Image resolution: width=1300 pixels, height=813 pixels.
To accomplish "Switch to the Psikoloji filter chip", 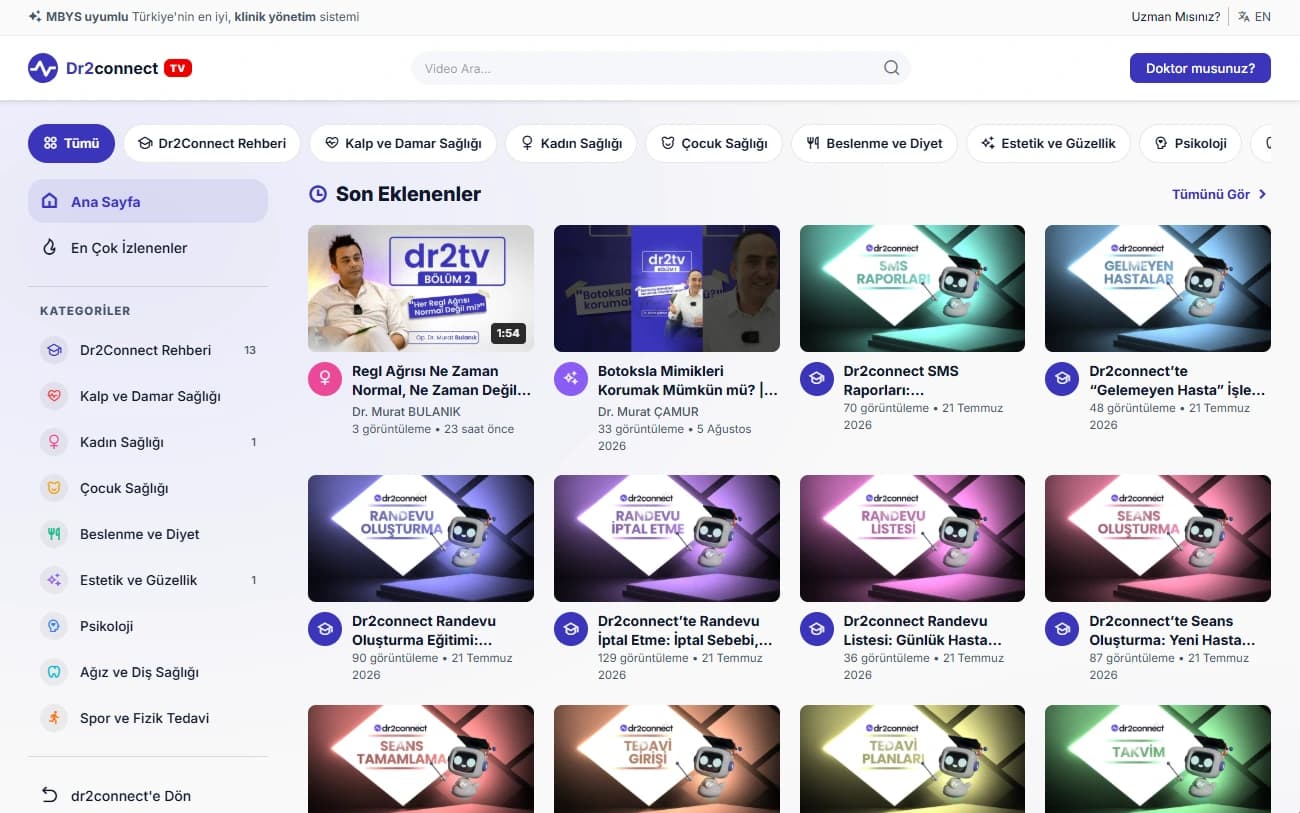I will click(x=1189, y=143).
